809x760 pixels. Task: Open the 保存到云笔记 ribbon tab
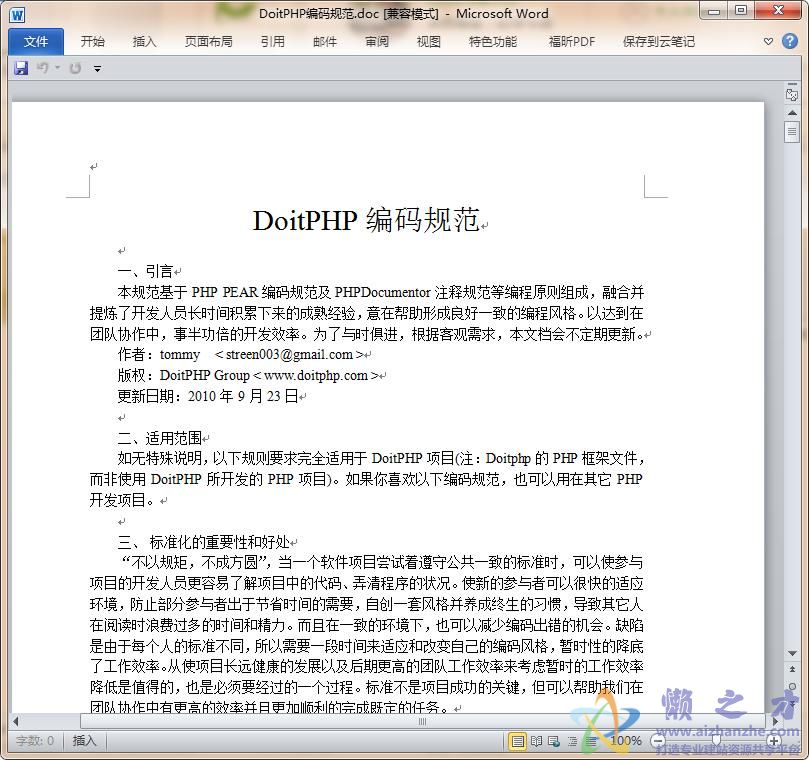(659, 41)
